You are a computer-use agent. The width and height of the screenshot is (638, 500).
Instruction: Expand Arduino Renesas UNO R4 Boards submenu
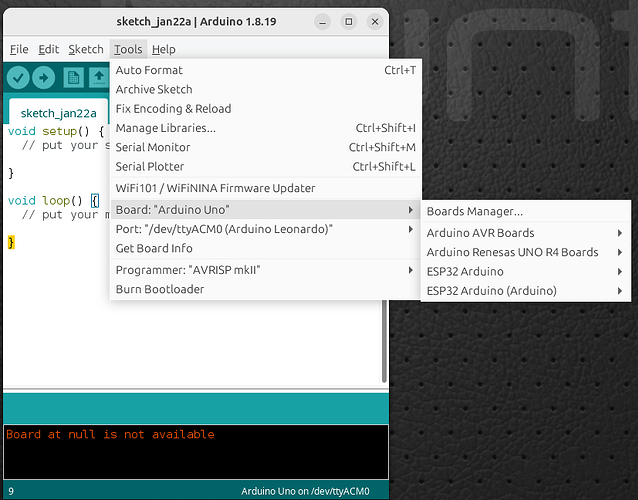pos(526,252)
